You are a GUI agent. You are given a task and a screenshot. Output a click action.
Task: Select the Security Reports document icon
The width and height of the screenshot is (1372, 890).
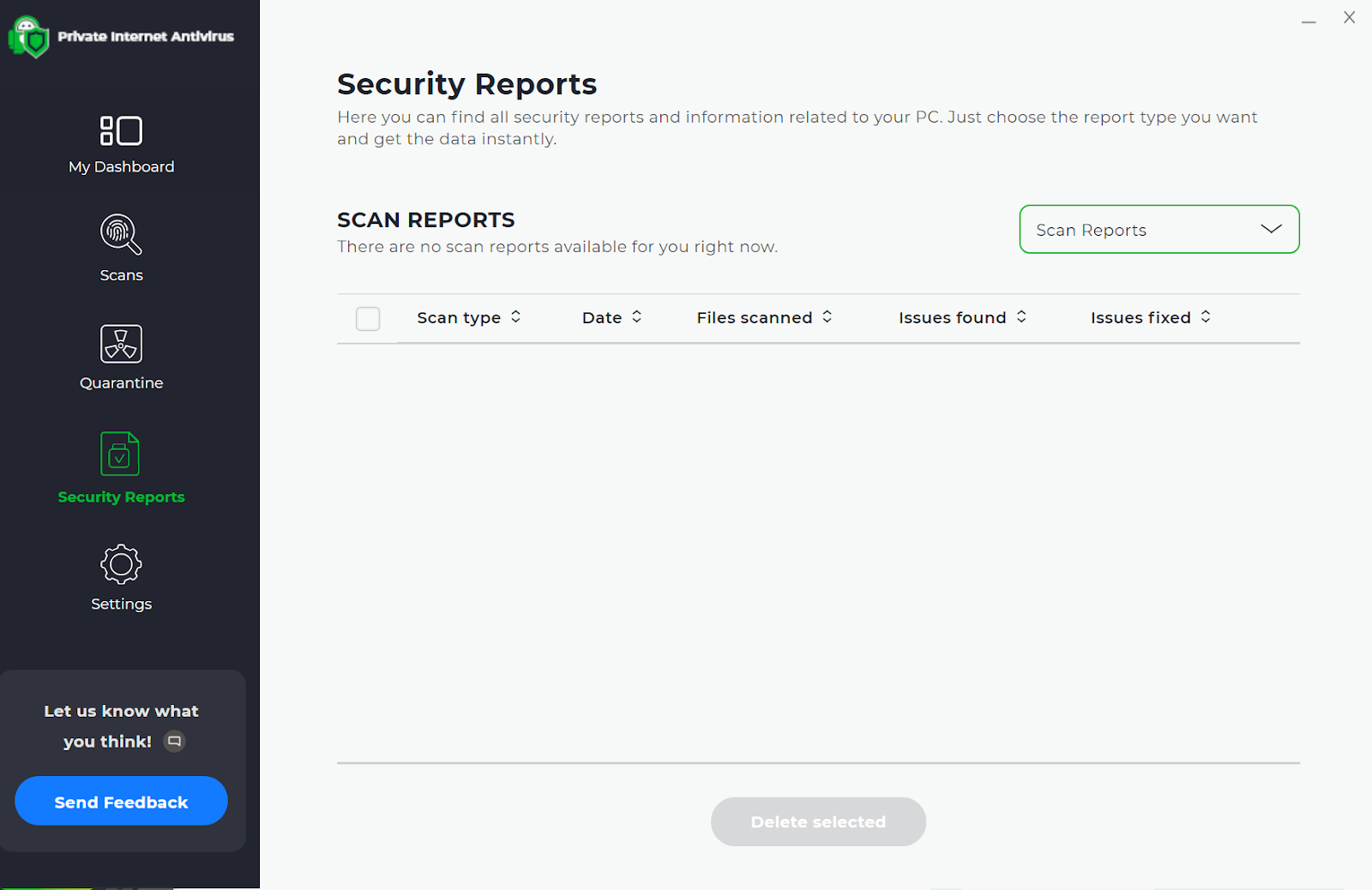coord(120,454)
